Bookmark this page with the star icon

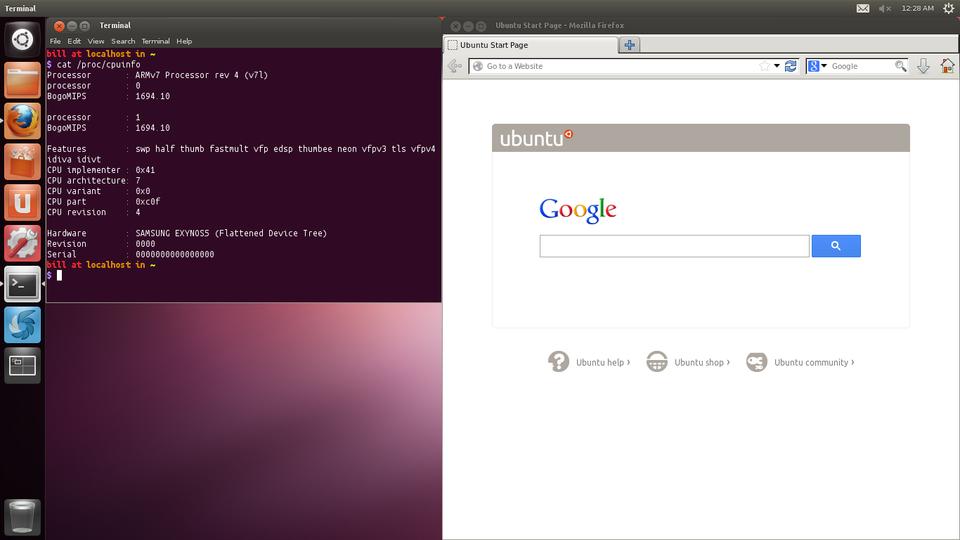point(764,66)
